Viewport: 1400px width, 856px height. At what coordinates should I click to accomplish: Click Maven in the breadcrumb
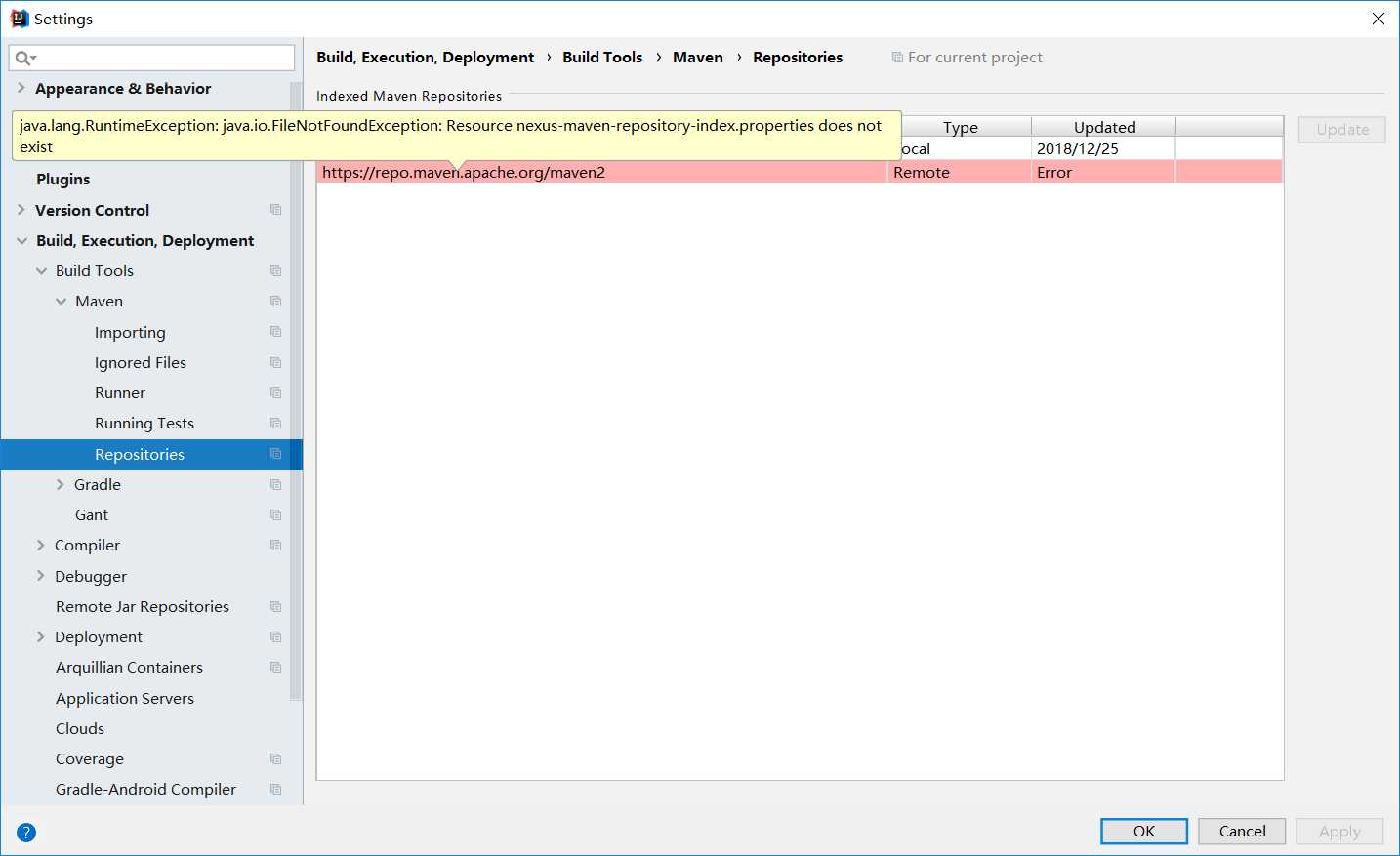(698, 57)
